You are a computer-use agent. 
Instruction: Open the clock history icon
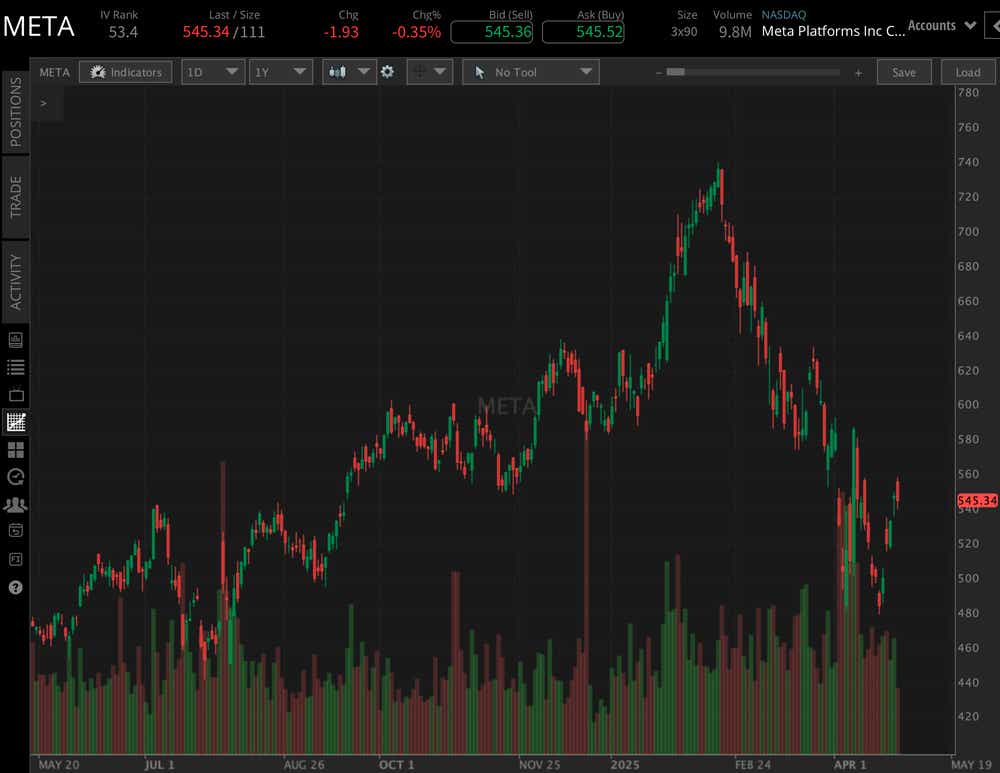click(x=16, y=476)
